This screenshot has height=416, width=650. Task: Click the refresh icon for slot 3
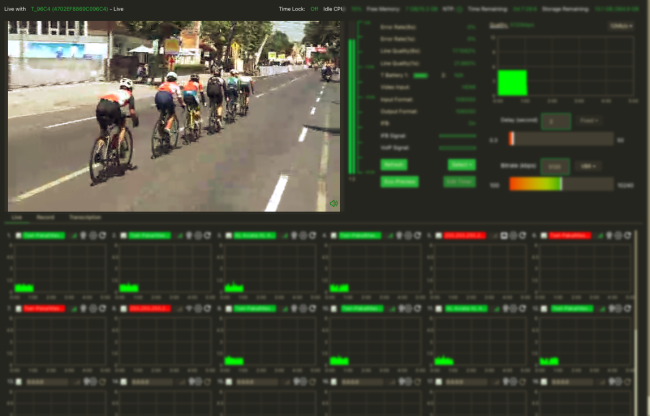[313, 235]
